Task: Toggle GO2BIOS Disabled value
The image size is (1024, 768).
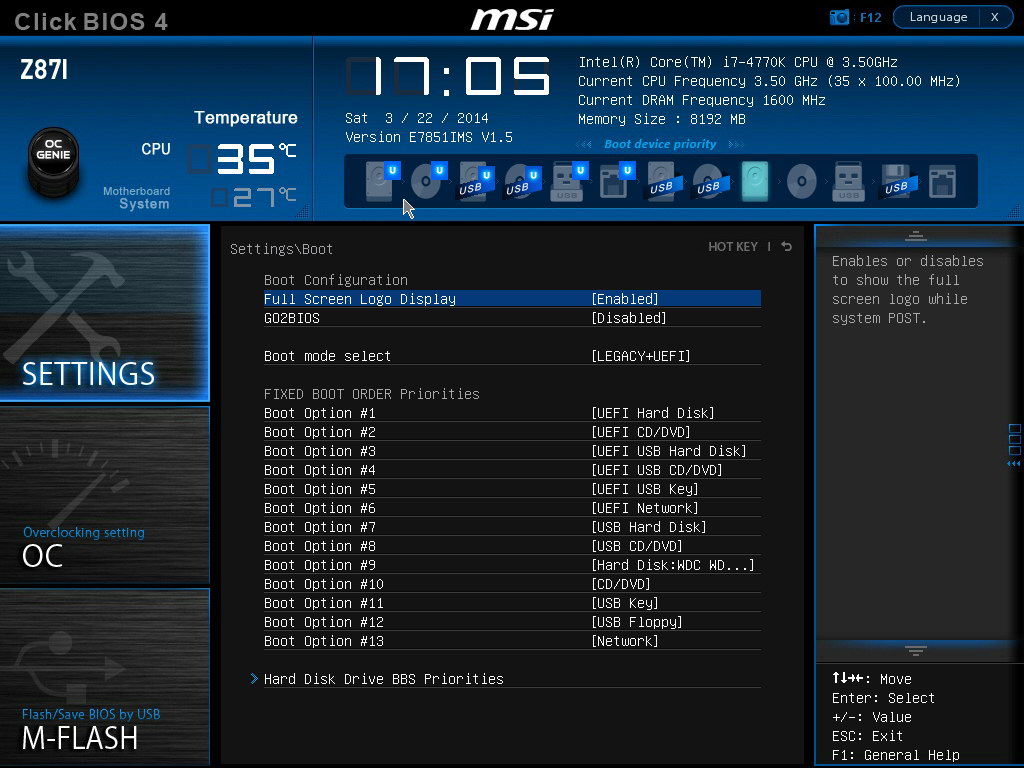Action: [628, 318]
